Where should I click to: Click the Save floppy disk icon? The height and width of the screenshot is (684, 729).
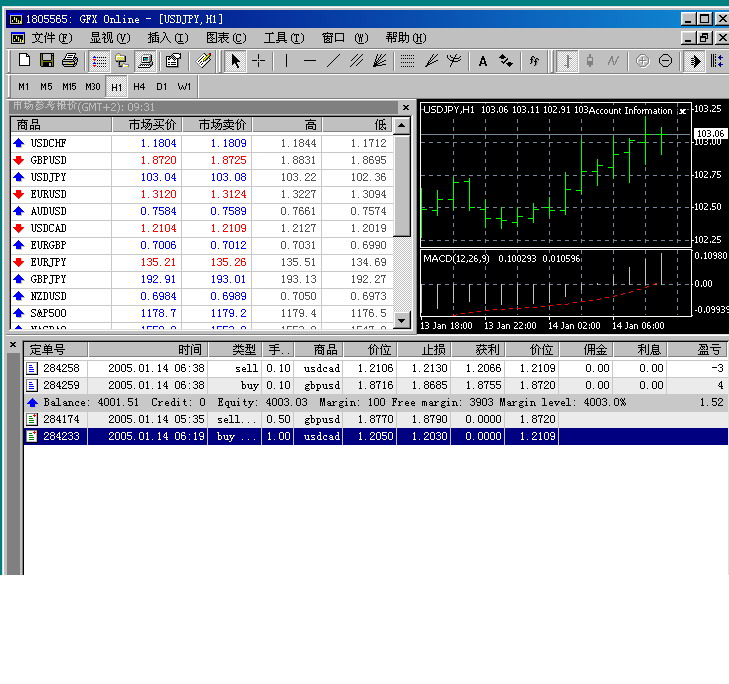pos(47,61)
